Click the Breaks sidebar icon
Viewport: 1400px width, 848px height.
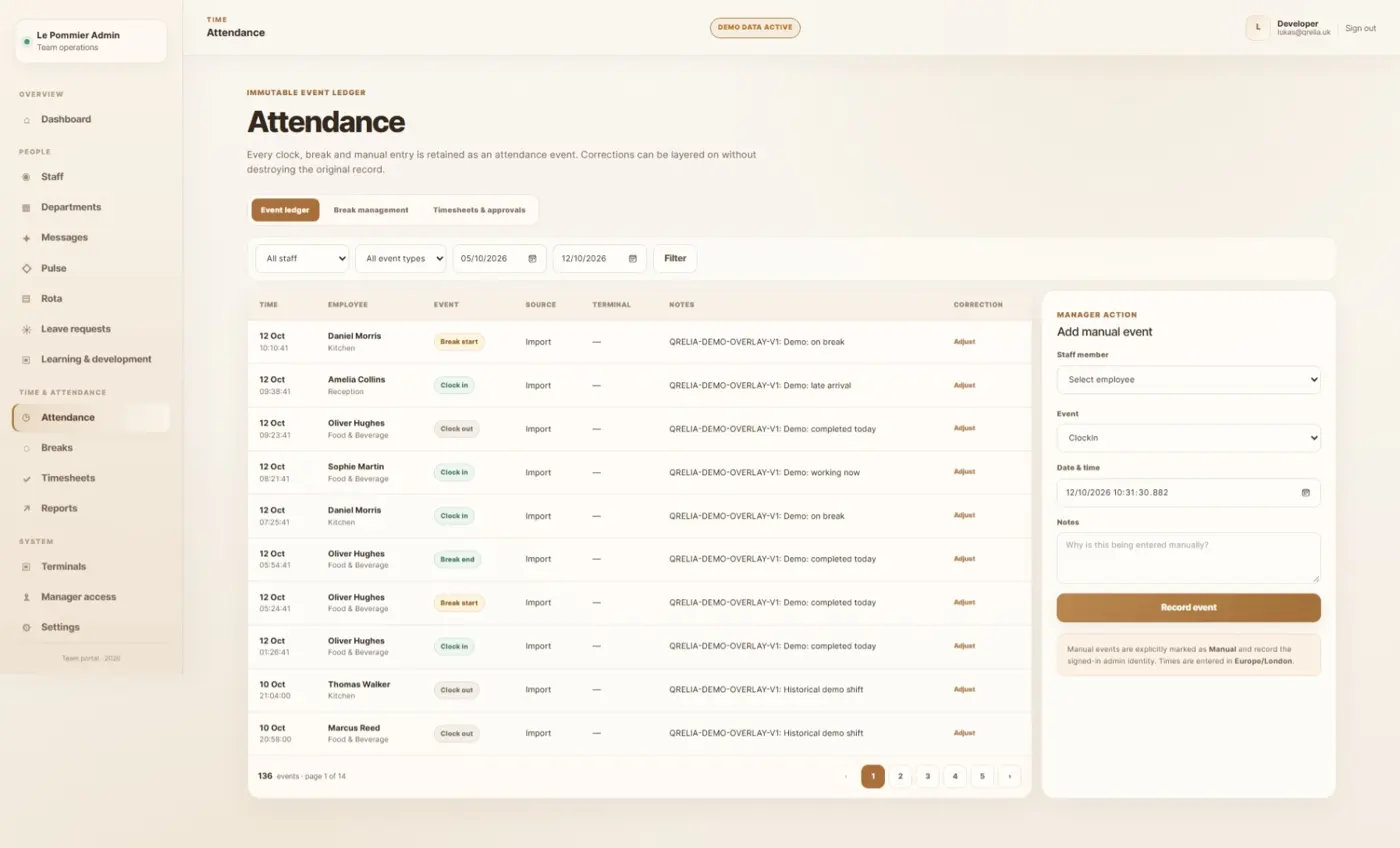pos(26,448)
